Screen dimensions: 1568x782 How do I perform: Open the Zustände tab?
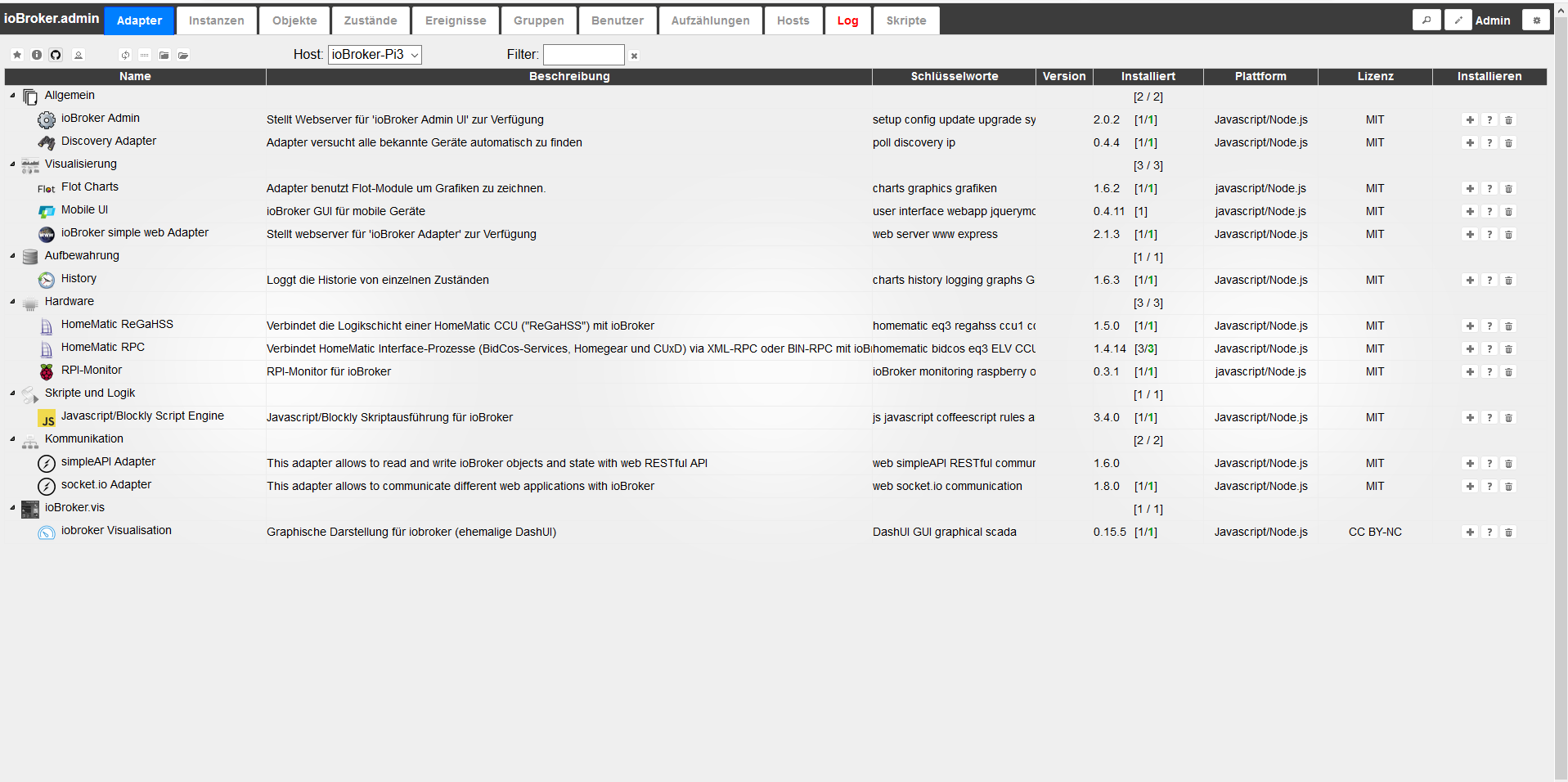point(371,20)
